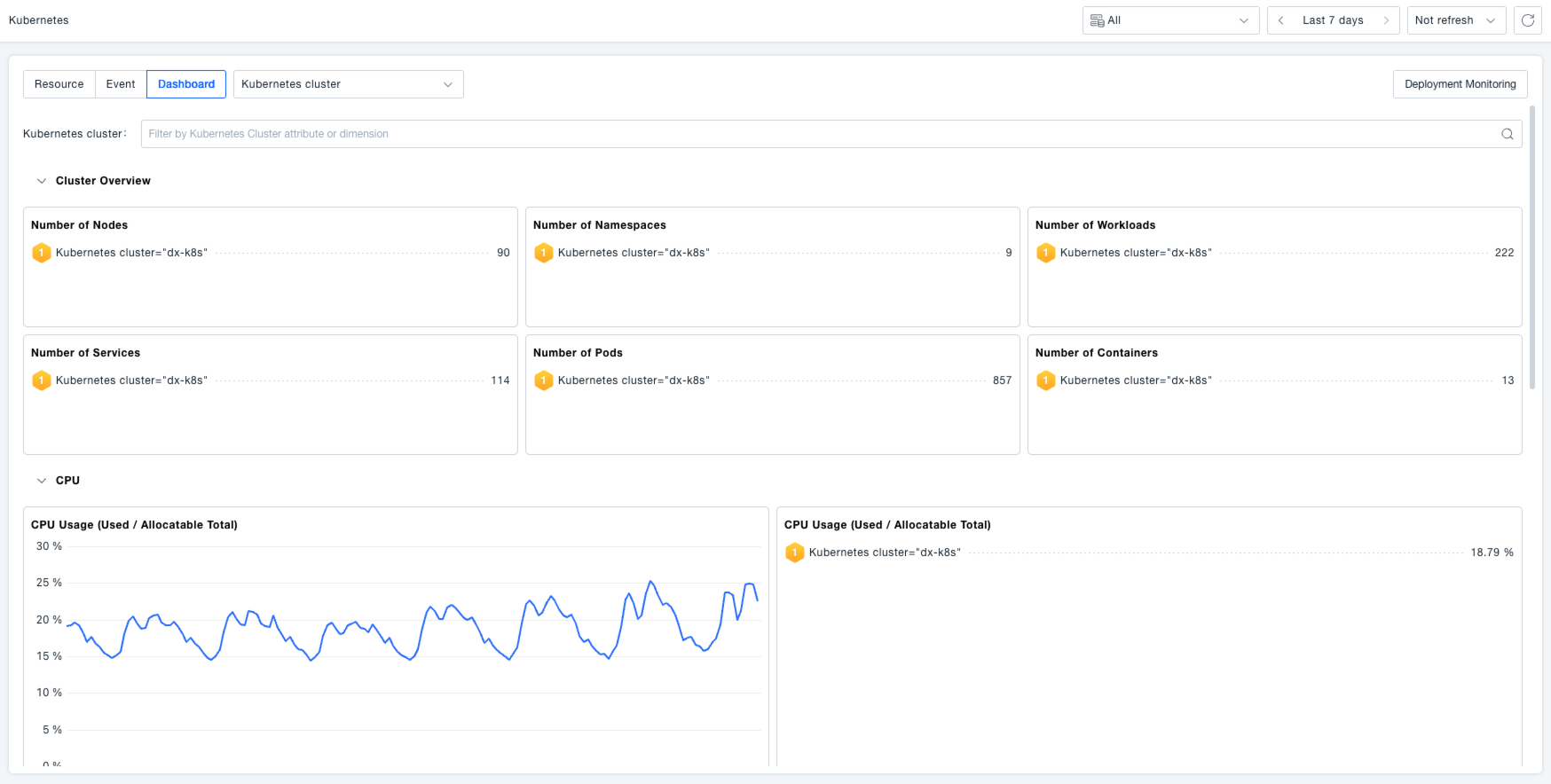Go to previous time range arrow
Screen dimensions: 1551x784
[x=1281, y=20]
